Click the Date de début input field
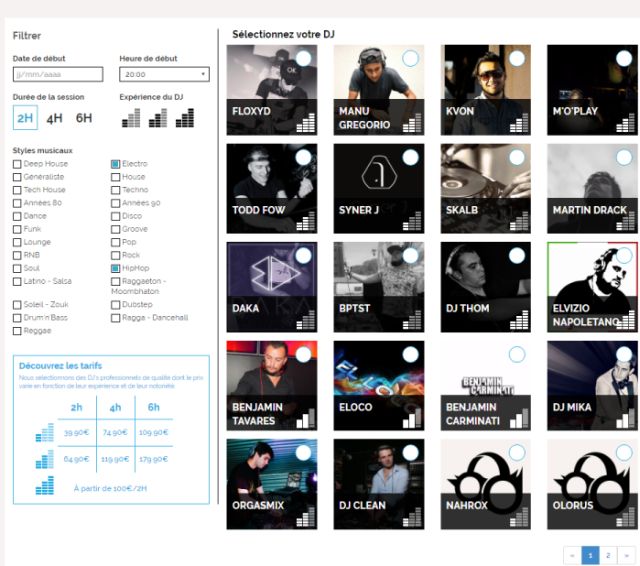The image size is (640, 566). (x=58, y=74)
